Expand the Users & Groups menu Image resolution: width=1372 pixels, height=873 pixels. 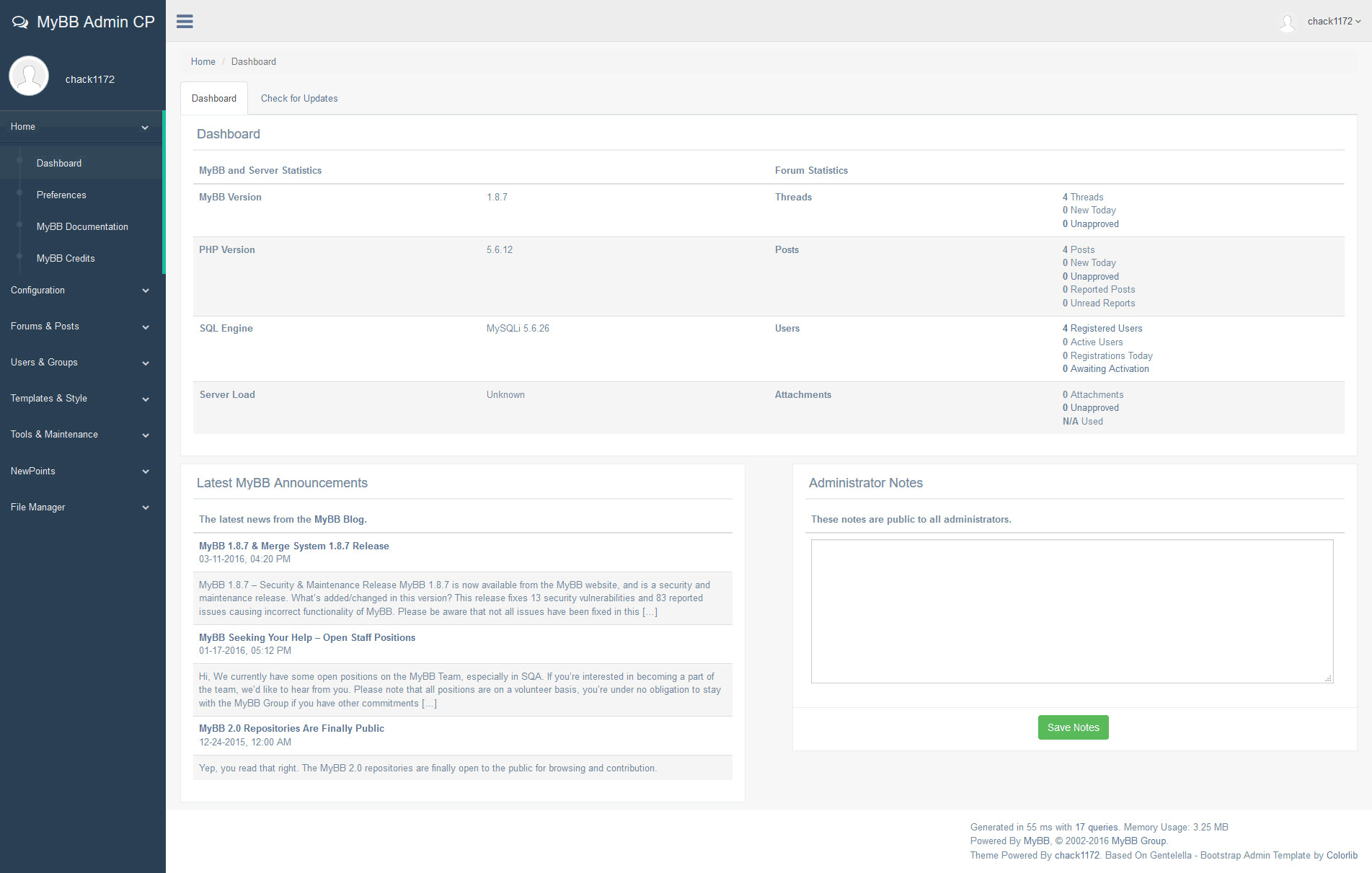click(81, 363)
